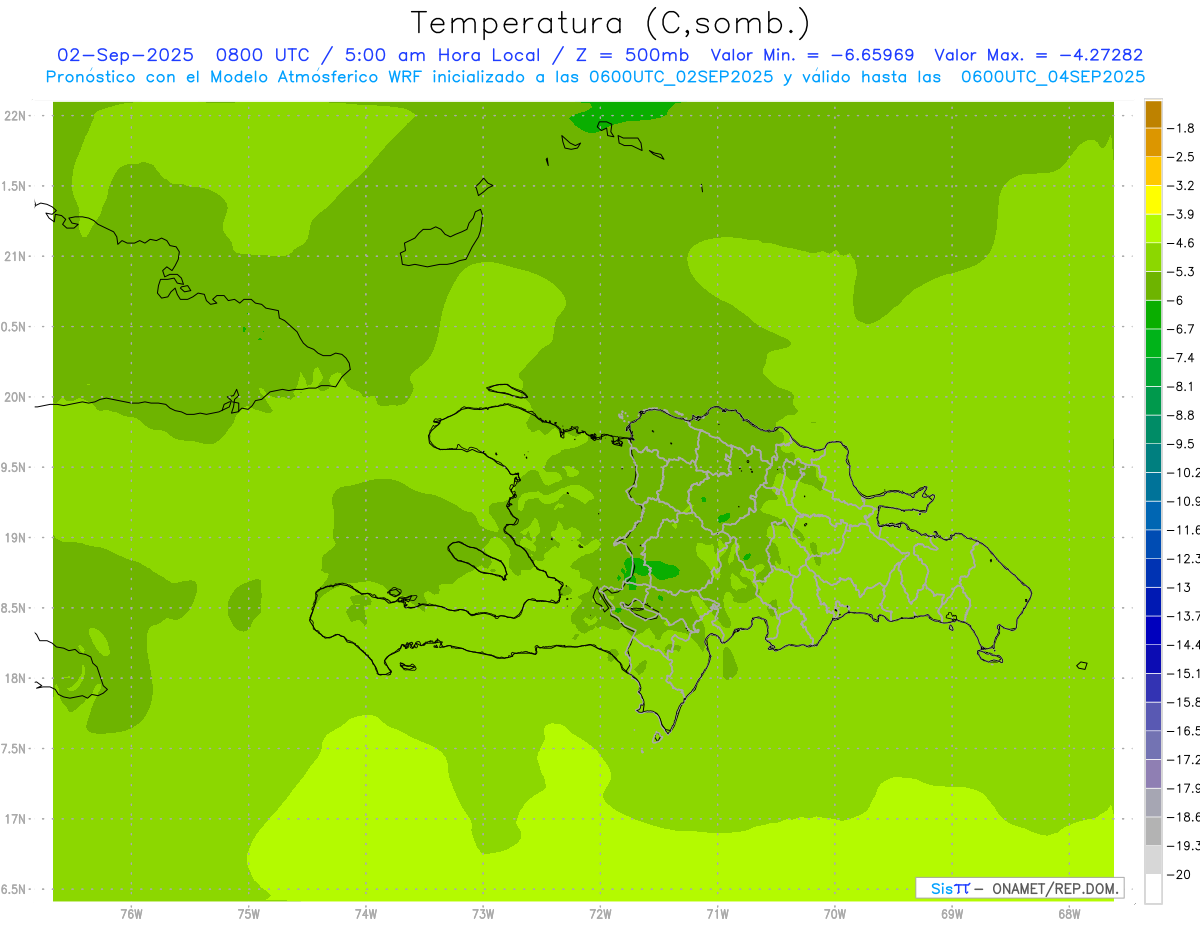This screenshot has width=1200, height=927.
Task: Click the 17N latitude axis label
Action: click(15, 819)
